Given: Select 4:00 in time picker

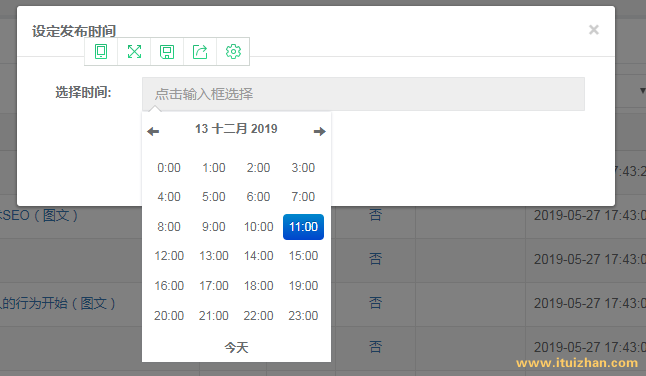Looking at the screenshot, I should pos(169,196).
